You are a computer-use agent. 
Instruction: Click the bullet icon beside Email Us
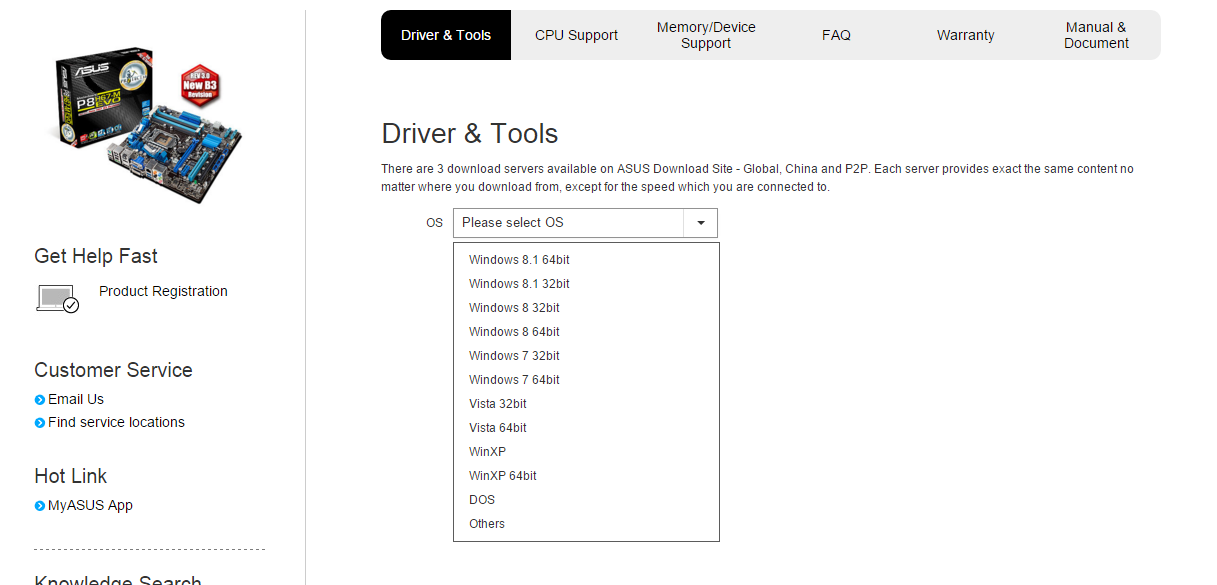[x=40, y=400]
